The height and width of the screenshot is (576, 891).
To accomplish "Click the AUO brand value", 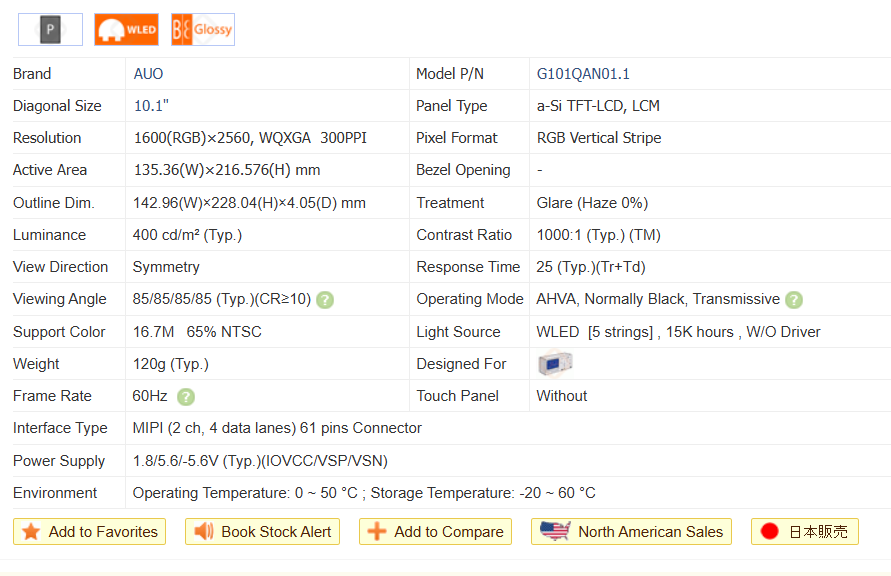I will (148, 74).
